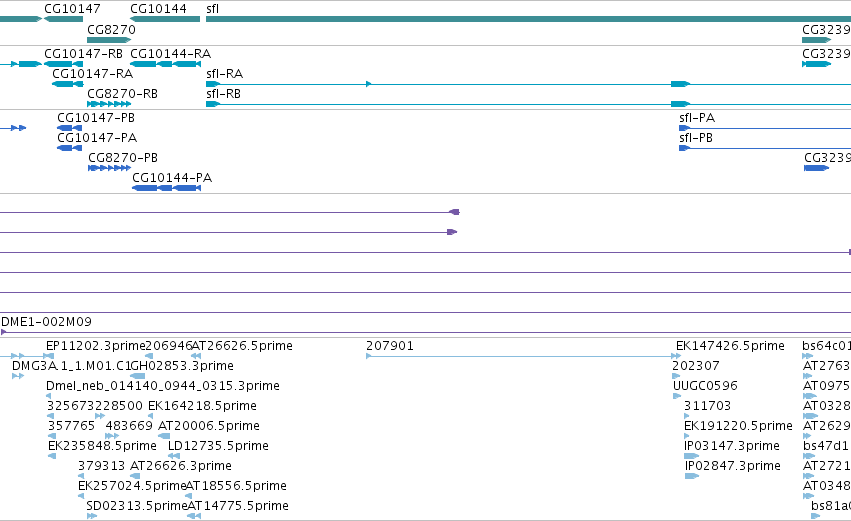Open the CG10147-RB transcript label
This screenshot has width=851, height=521.
tap(83, 53)
